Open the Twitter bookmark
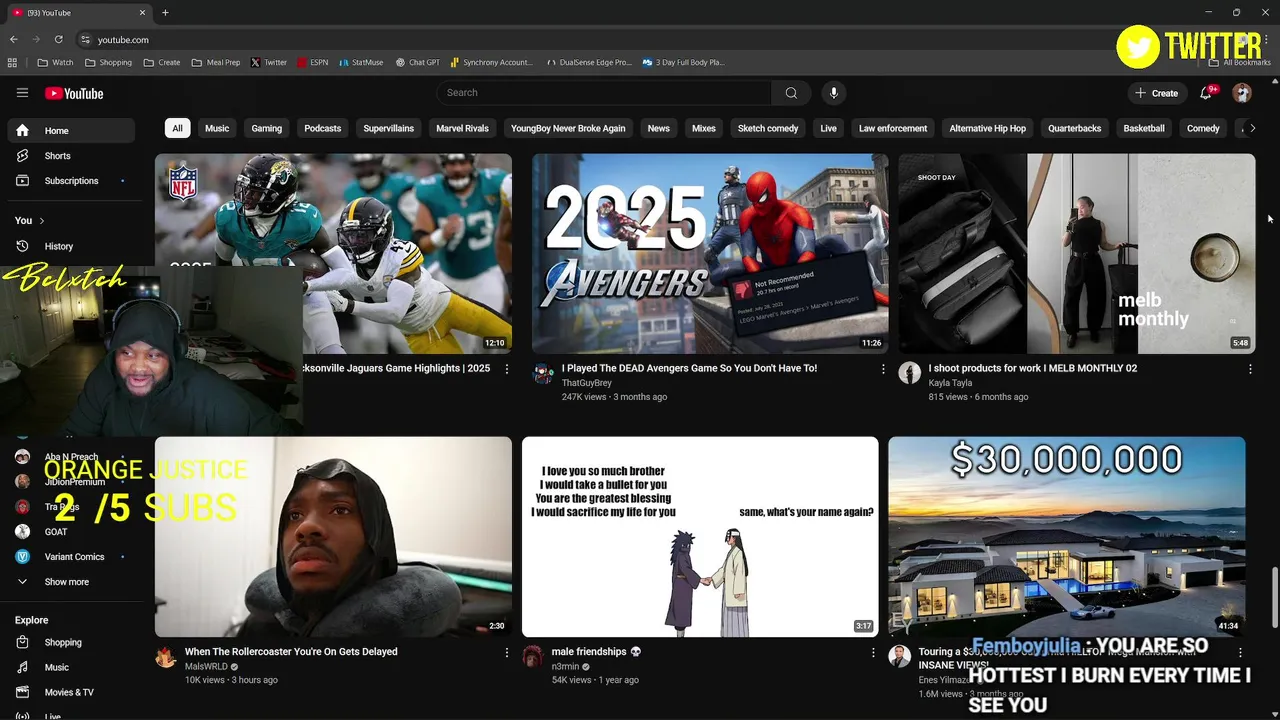Viewport: 1280px width, 720px height. tap(269, 62)
